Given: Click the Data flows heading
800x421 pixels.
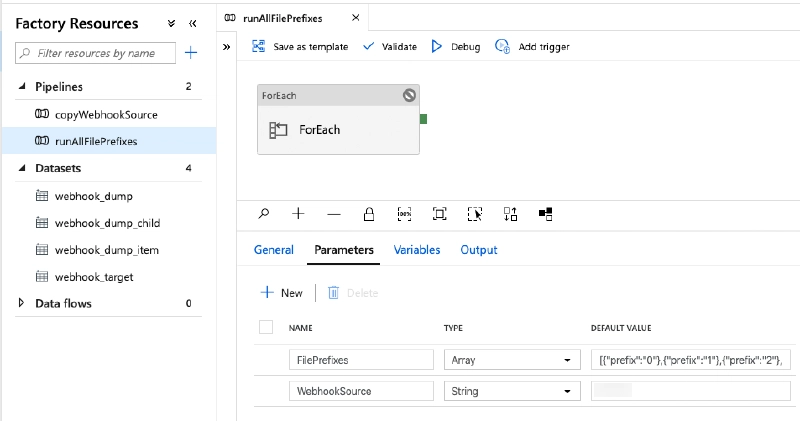Looking at the screenshot, I should 63,303.
